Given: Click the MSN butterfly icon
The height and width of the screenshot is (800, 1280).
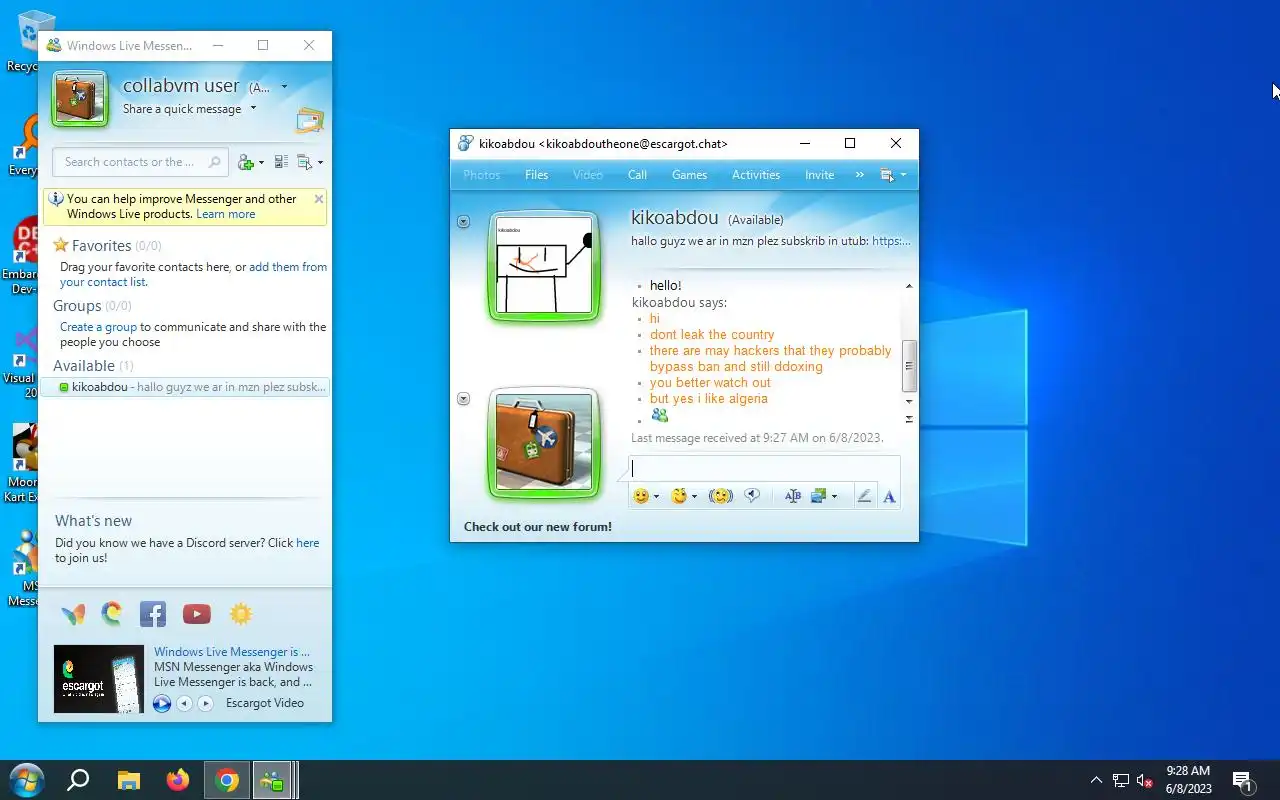Looking at the screenshot, I should click(x=73, y=614).
